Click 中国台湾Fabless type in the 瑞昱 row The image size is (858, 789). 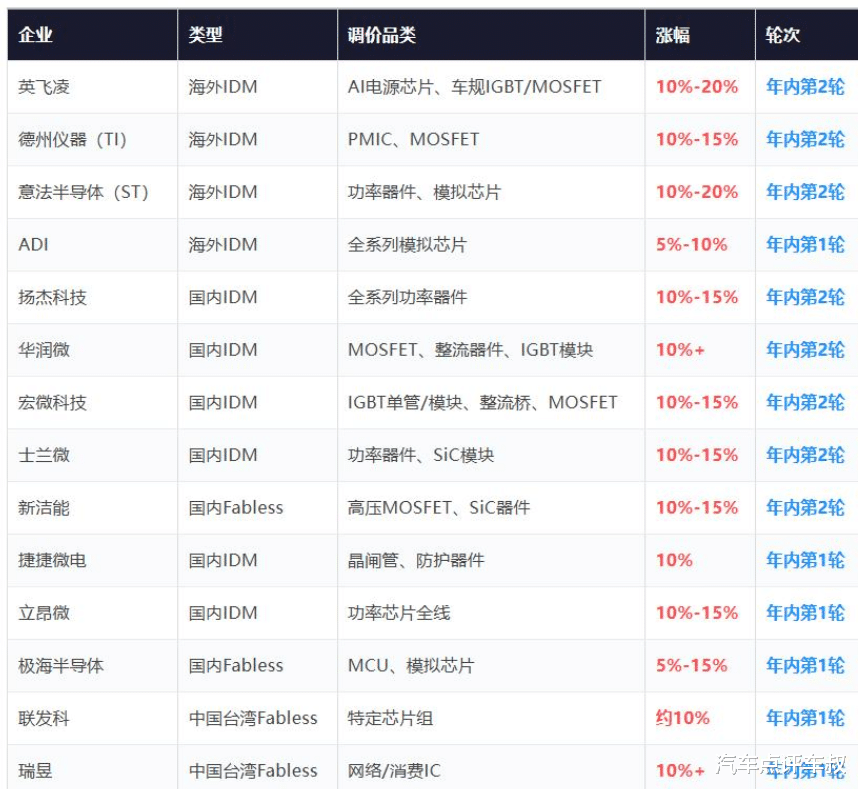[x=253, y=770]
